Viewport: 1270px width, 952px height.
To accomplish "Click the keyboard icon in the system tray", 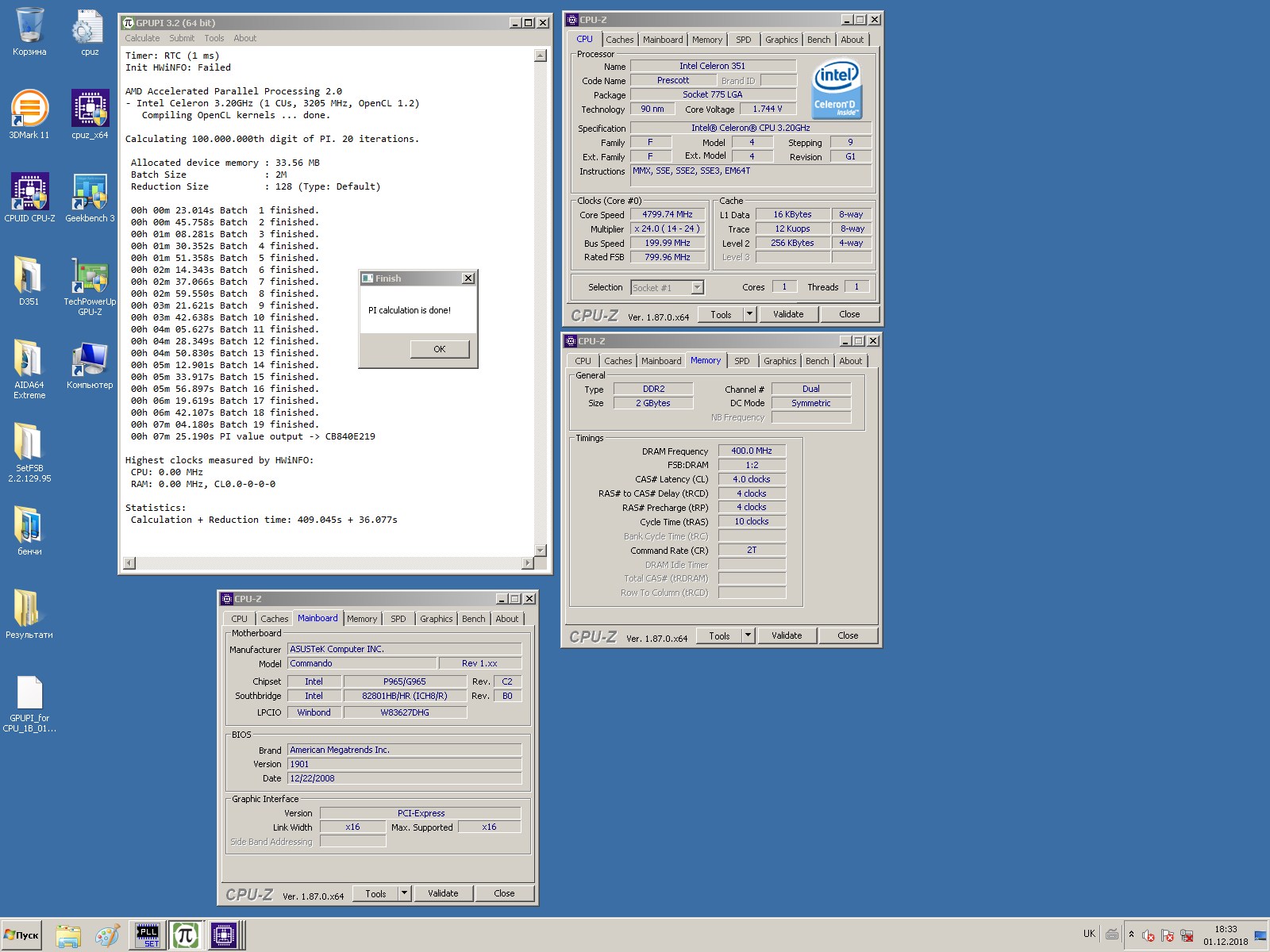I will coord(1112,935).
